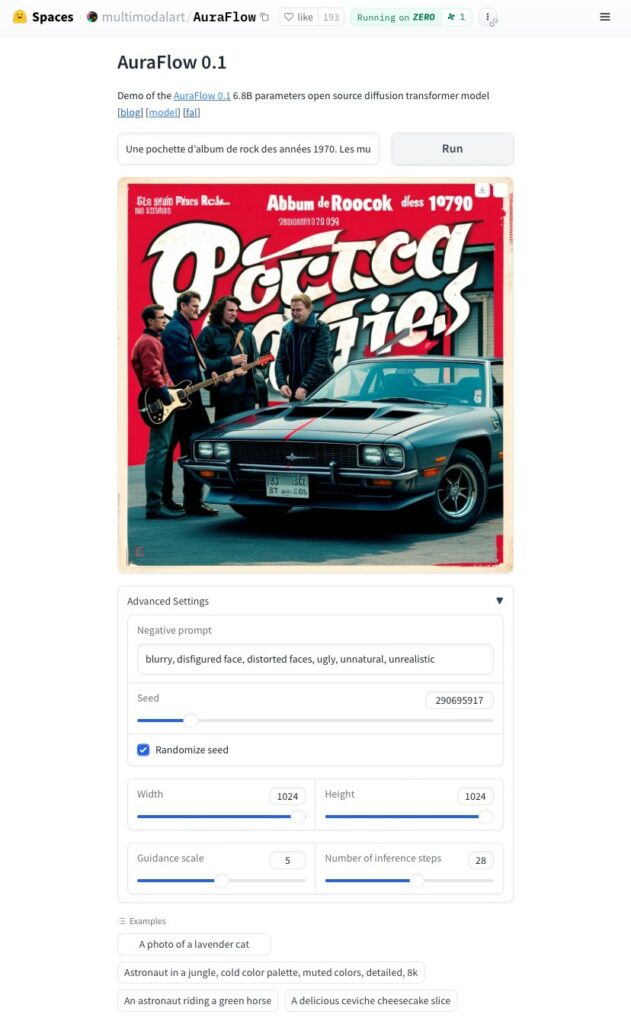Uncheck the Randomize seed checkbox
The width and height of the screenshot is (631, 1024).
point(143,750)
